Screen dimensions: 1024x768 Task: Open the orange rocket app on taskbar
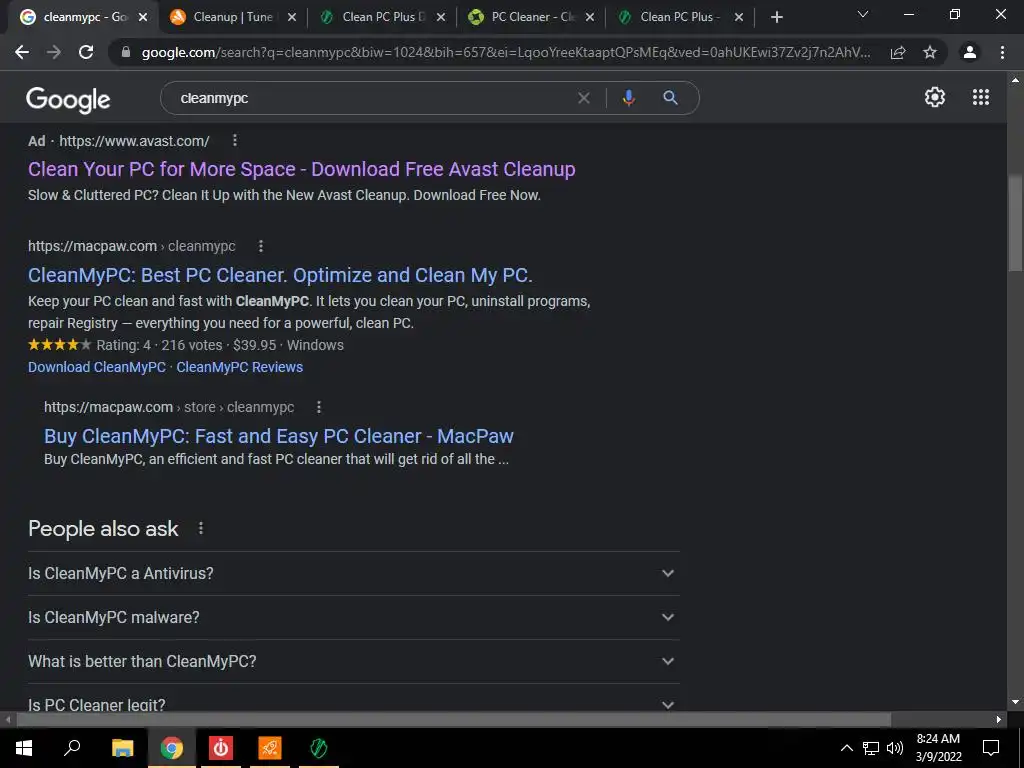[x=270, y=747]
